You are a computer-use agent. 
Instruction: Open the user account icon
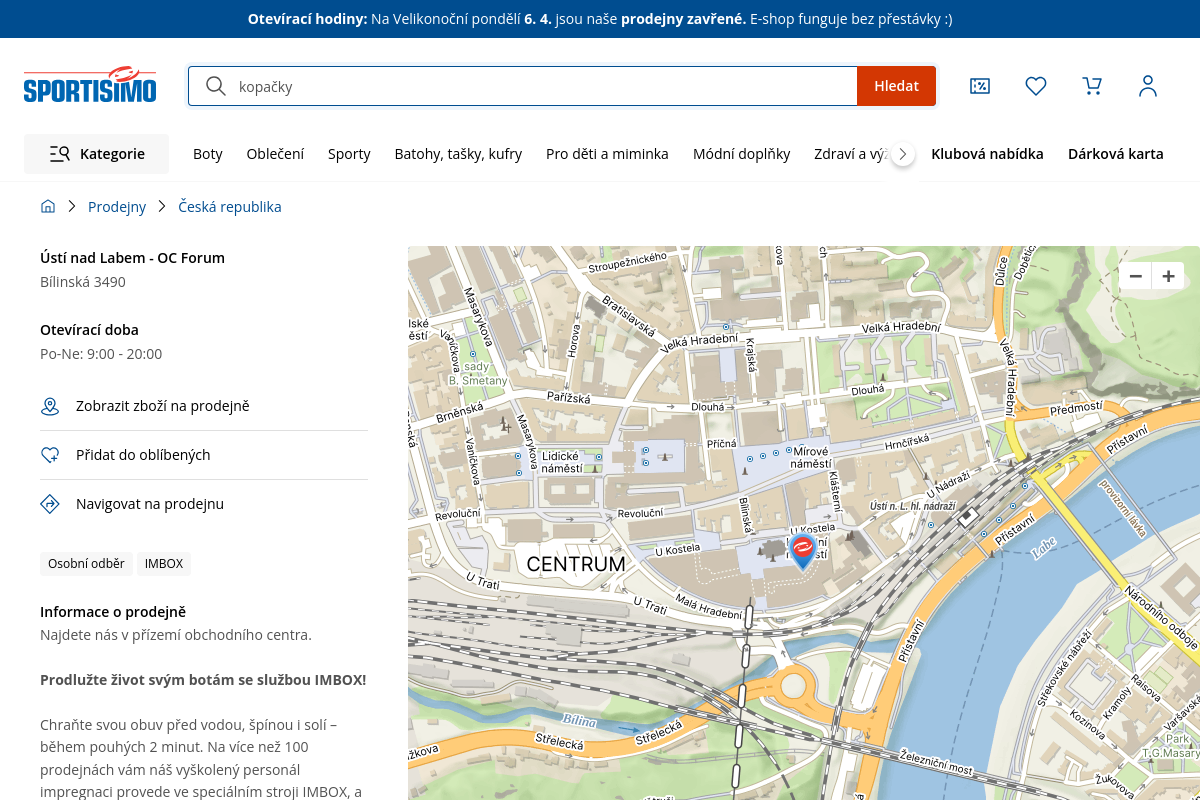(1148, 86)
